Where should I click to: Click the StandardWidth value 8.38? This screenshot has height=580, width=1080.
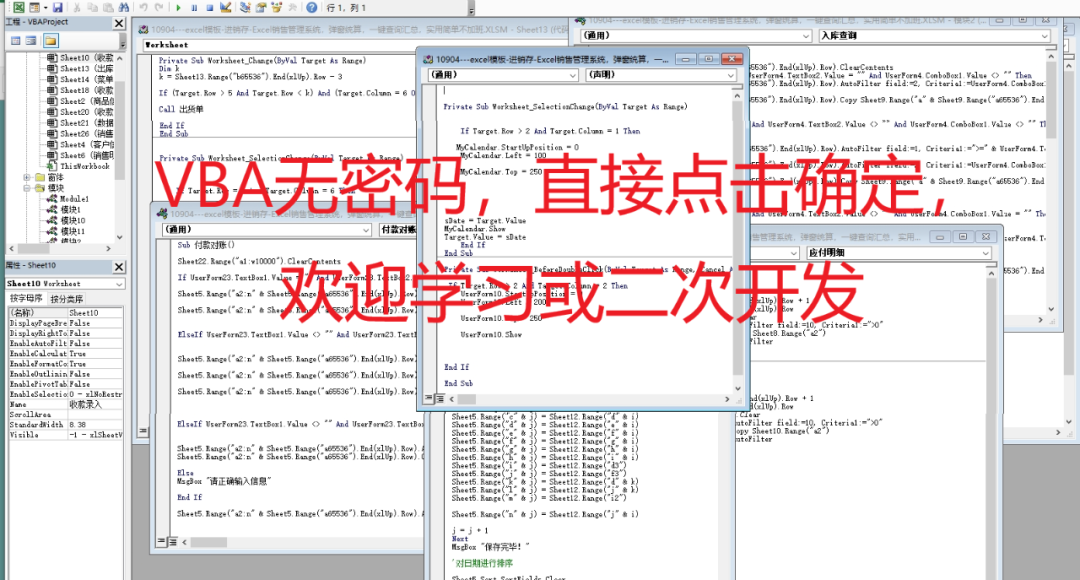click(x=95, y=425)
